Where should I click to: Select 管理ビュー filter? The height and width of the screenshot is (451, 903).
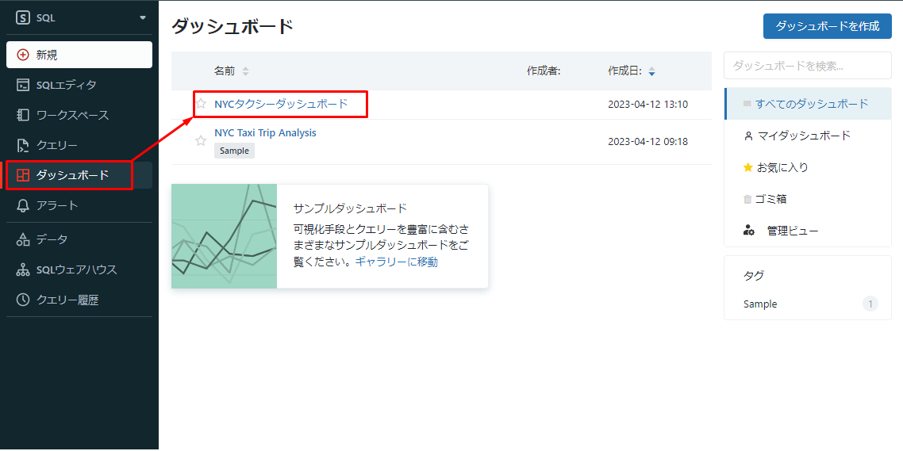[x=808, y=231]
